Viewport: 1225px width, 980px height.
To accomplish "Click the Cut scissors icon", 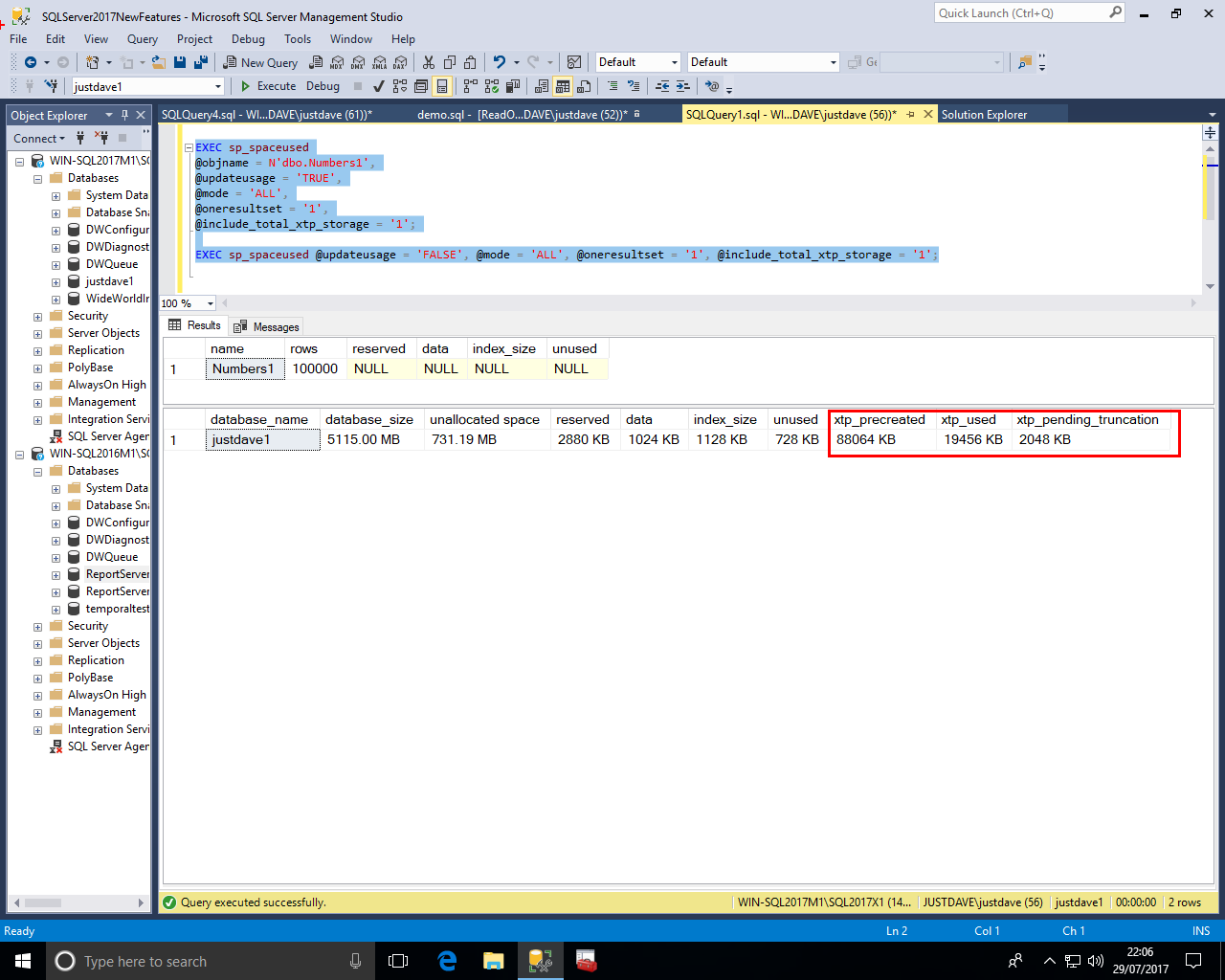I will [428, 62].
